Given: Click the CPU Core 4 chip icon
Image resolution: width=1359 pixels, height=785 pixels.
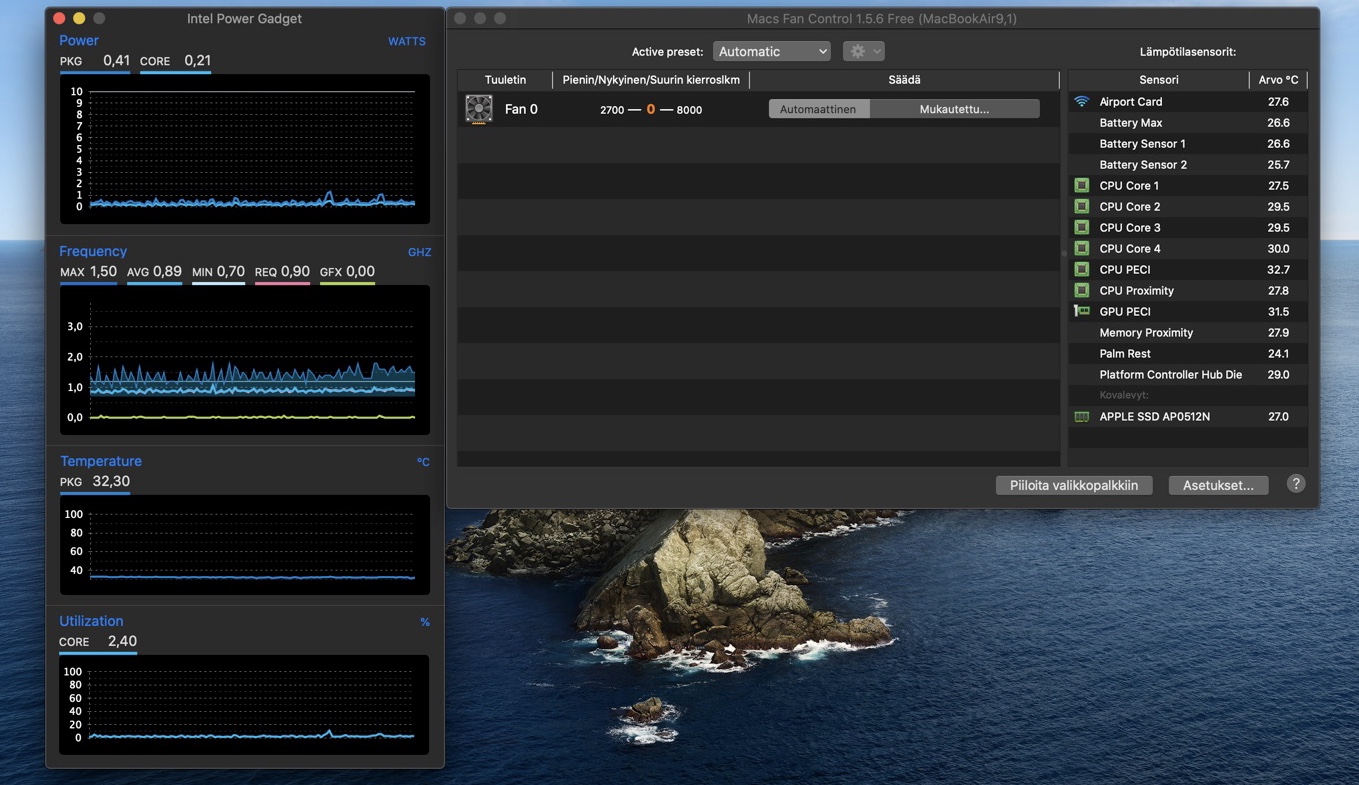Looking at the screenshot, I should [x=1081, y=249].
